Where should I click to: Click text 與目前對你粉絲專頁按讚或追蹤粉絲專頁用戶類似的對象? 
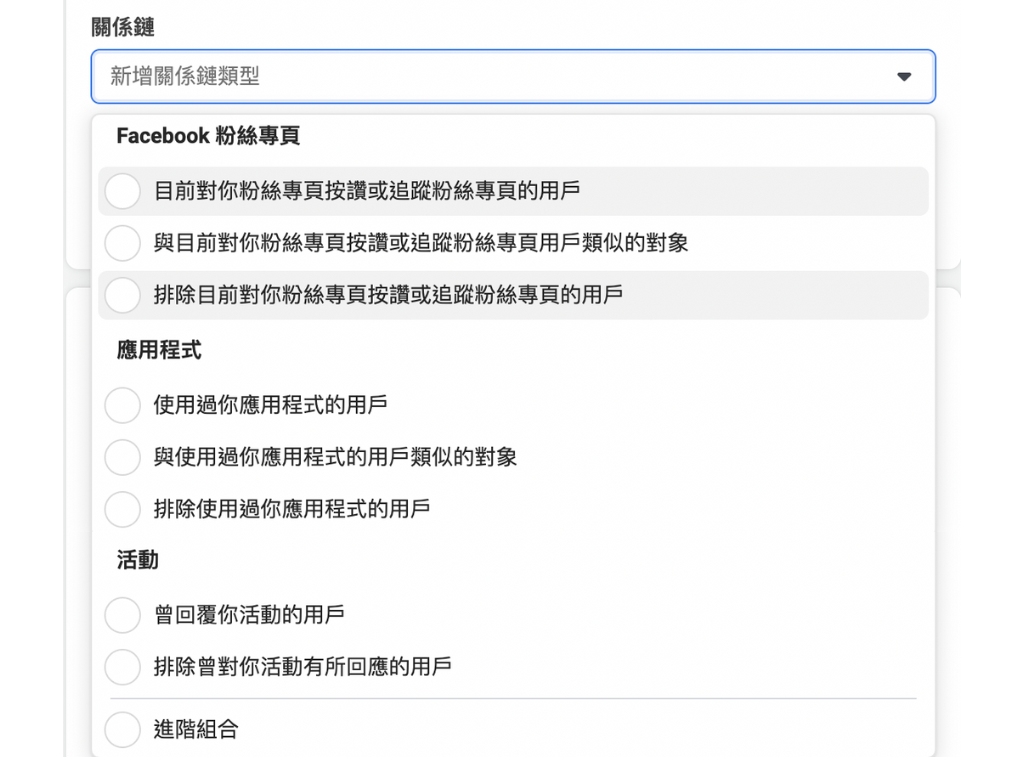[x=421, y=243]
